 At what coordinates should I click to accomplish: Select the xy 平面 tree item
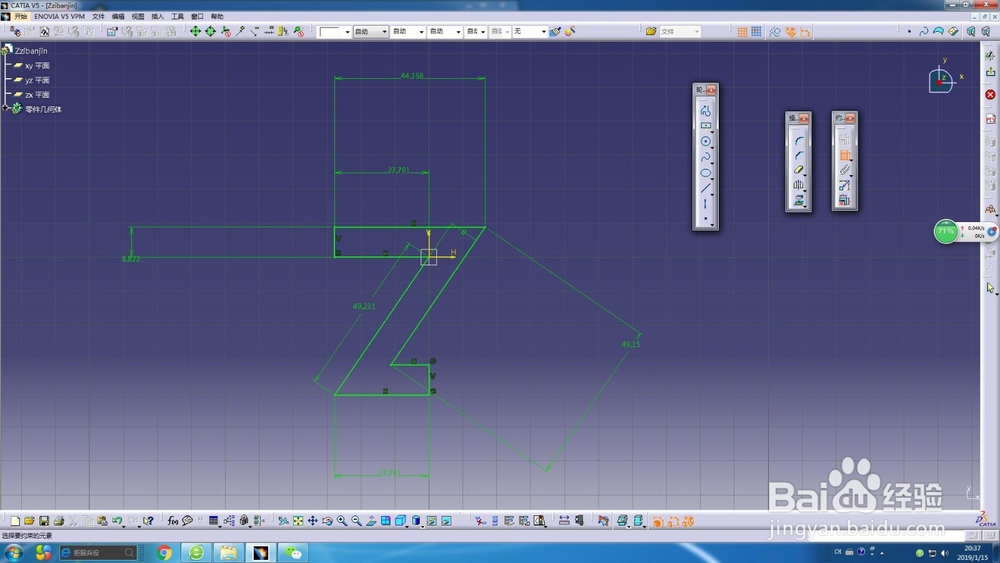(x=37, y=65)
